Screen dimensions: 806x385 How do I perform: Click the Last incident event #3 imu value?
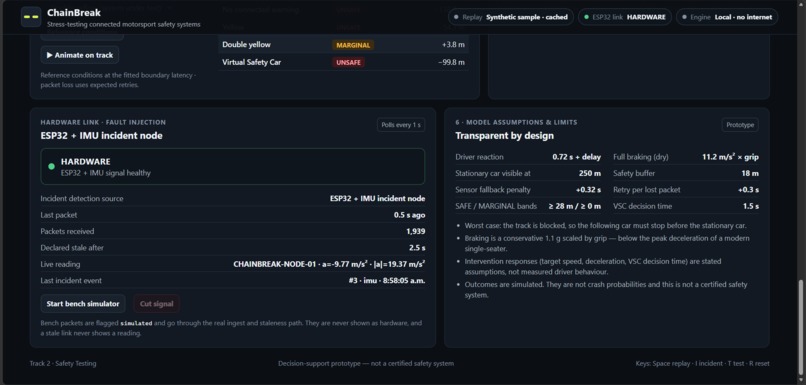tap(387, 281)
